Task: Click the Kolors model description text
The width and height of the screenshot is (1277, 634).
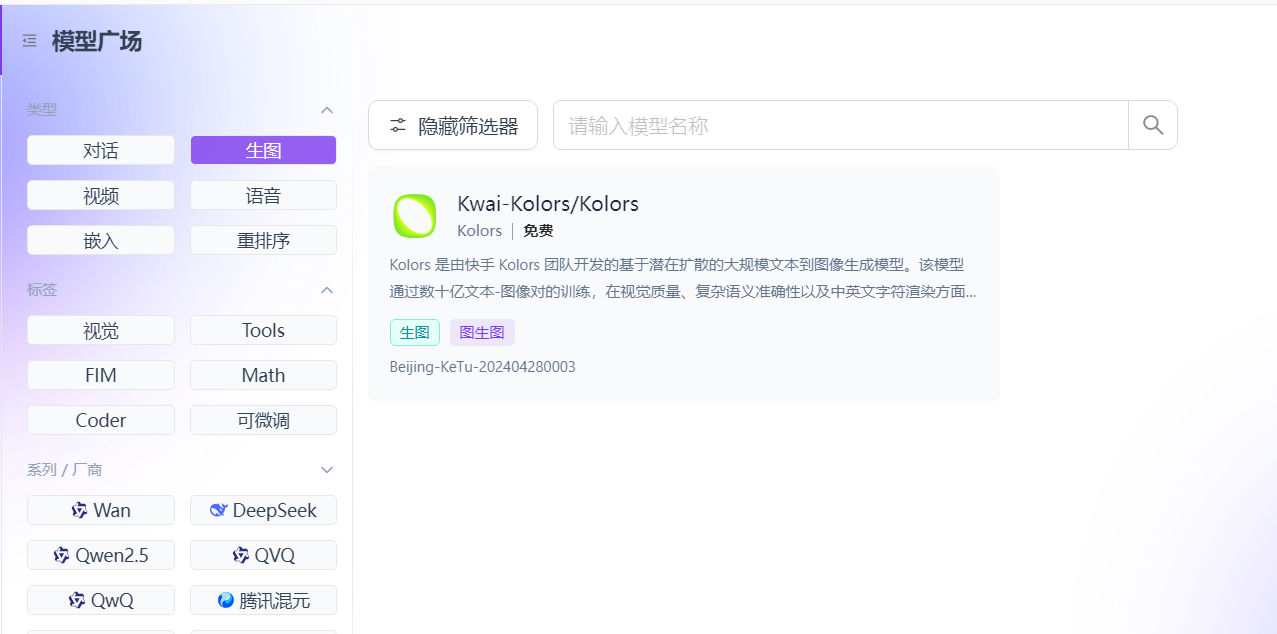Action: pos(683,279)
